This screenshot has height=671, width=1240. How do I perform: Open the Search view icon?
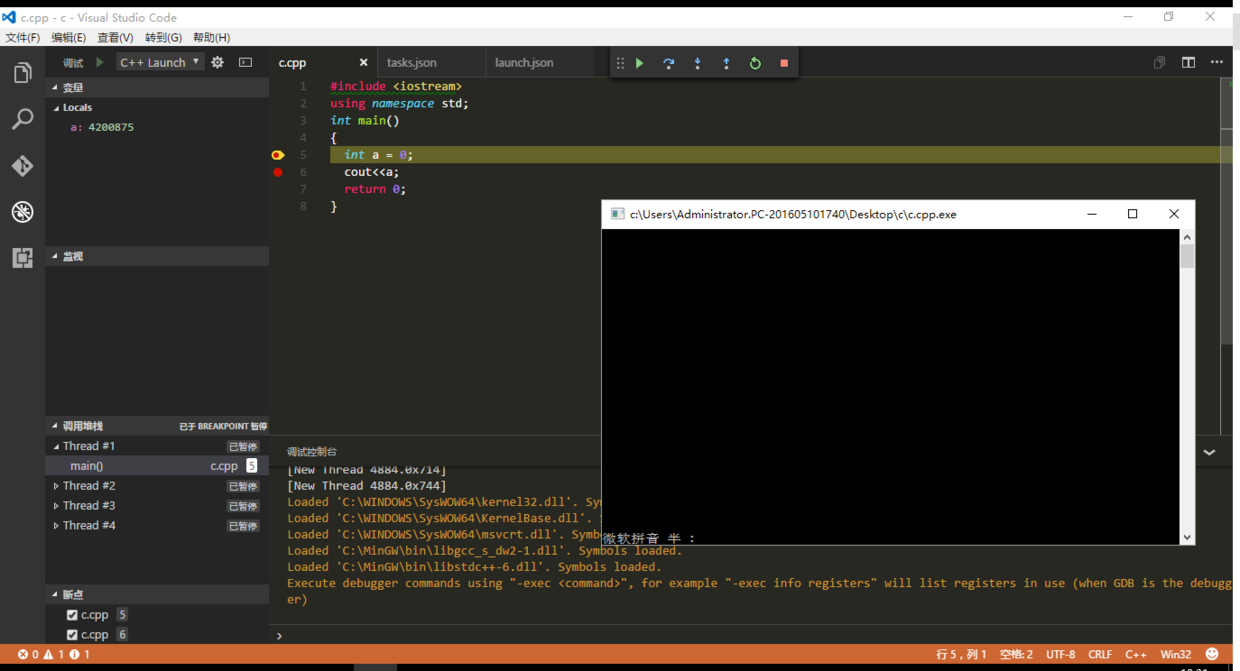22,119
